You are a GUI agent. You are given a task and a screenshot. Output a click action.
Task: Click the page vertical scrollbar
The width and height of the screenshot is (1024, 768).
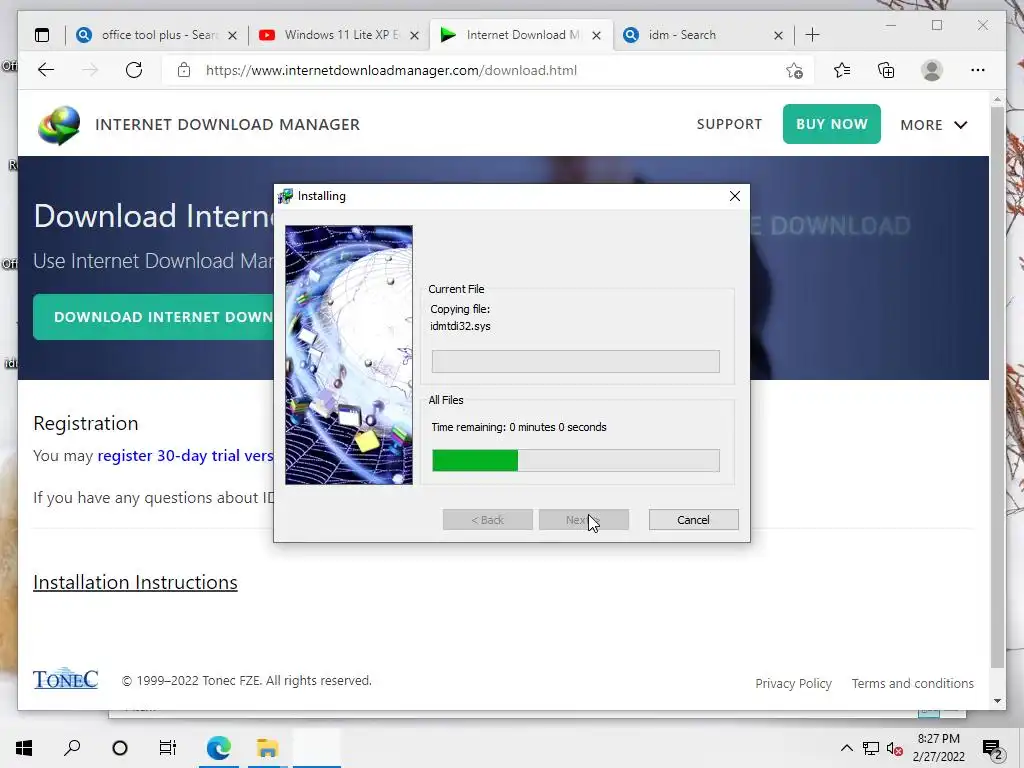pyautogui.click(x=997, y=385)
